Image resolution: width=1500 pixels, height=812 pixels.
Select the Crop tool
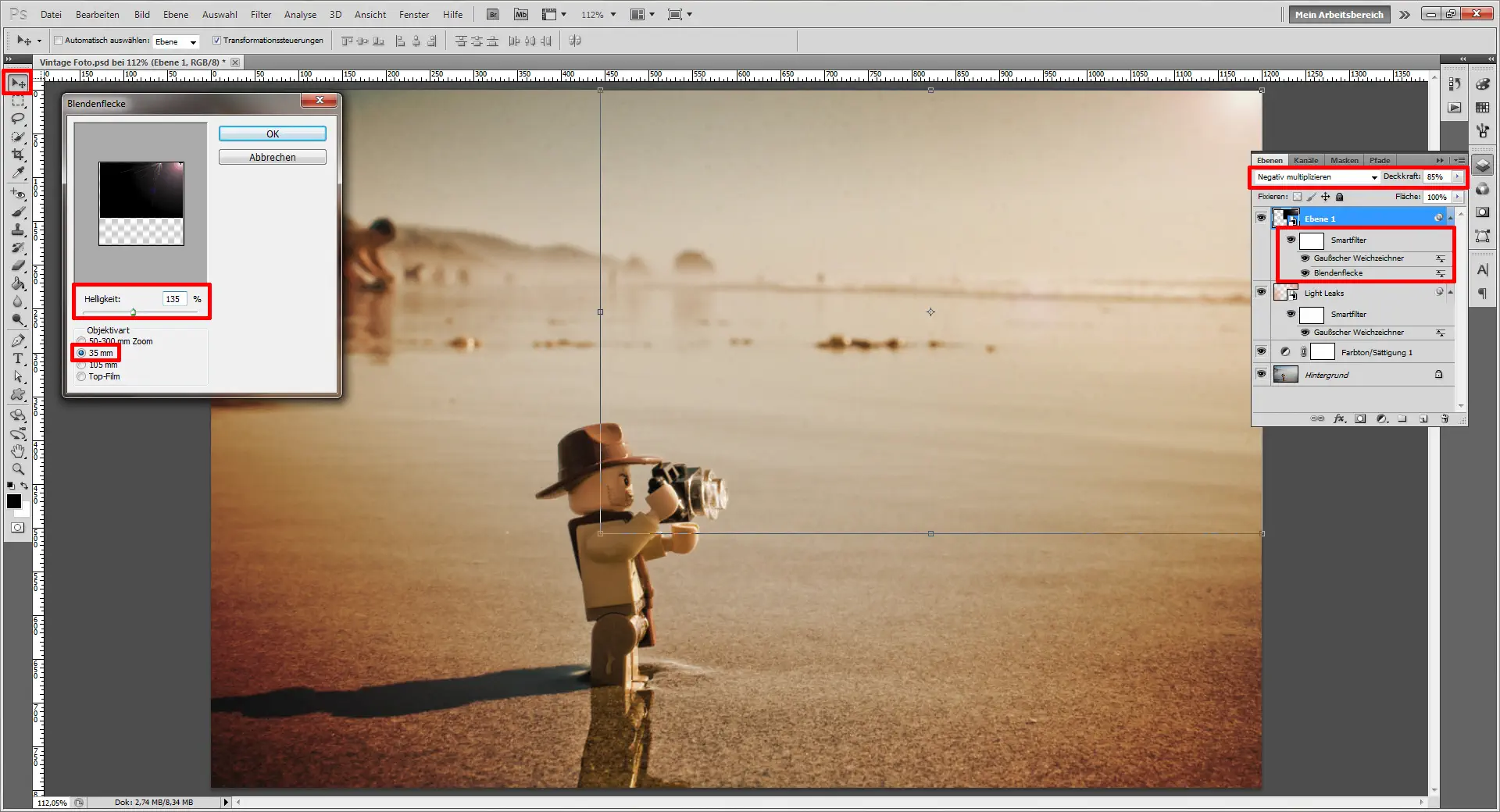click(17, 155)
